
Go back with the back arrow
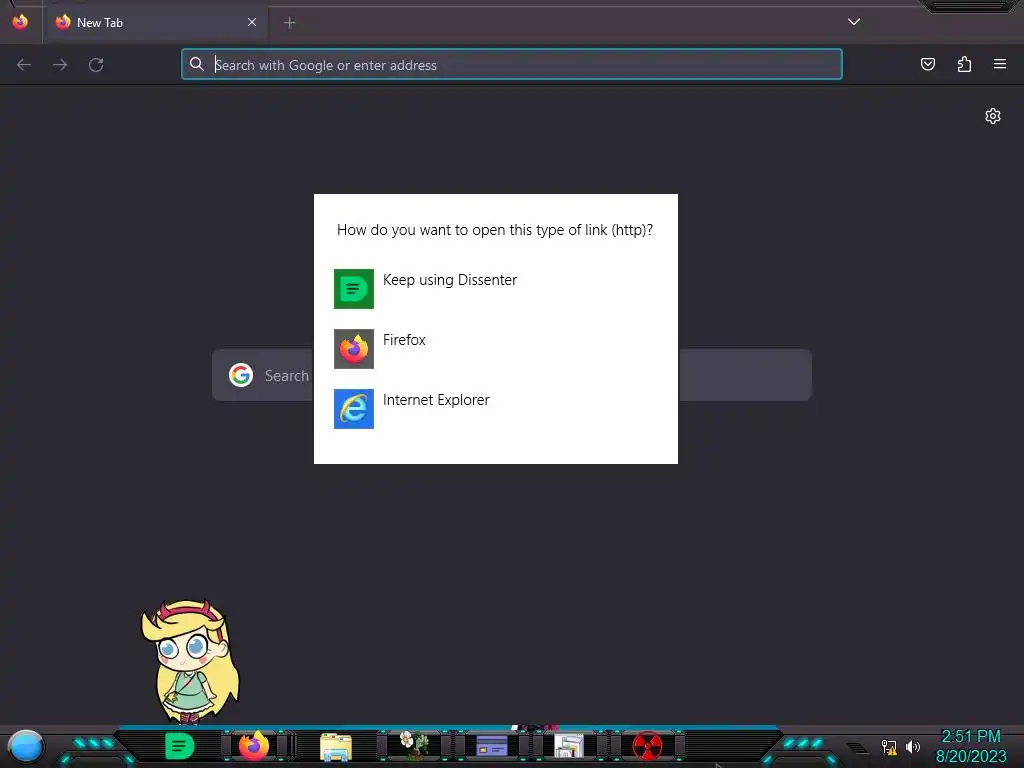pyautogui.click(x=24, y=65)
